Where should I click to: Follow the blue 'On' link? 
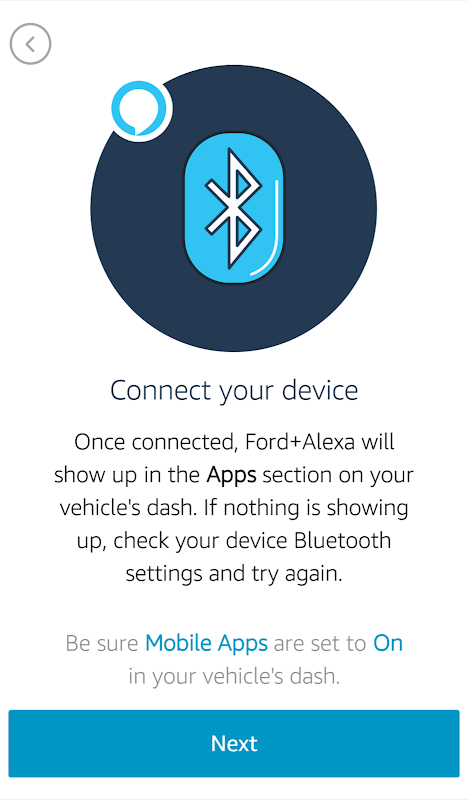[x=388, y=643]
